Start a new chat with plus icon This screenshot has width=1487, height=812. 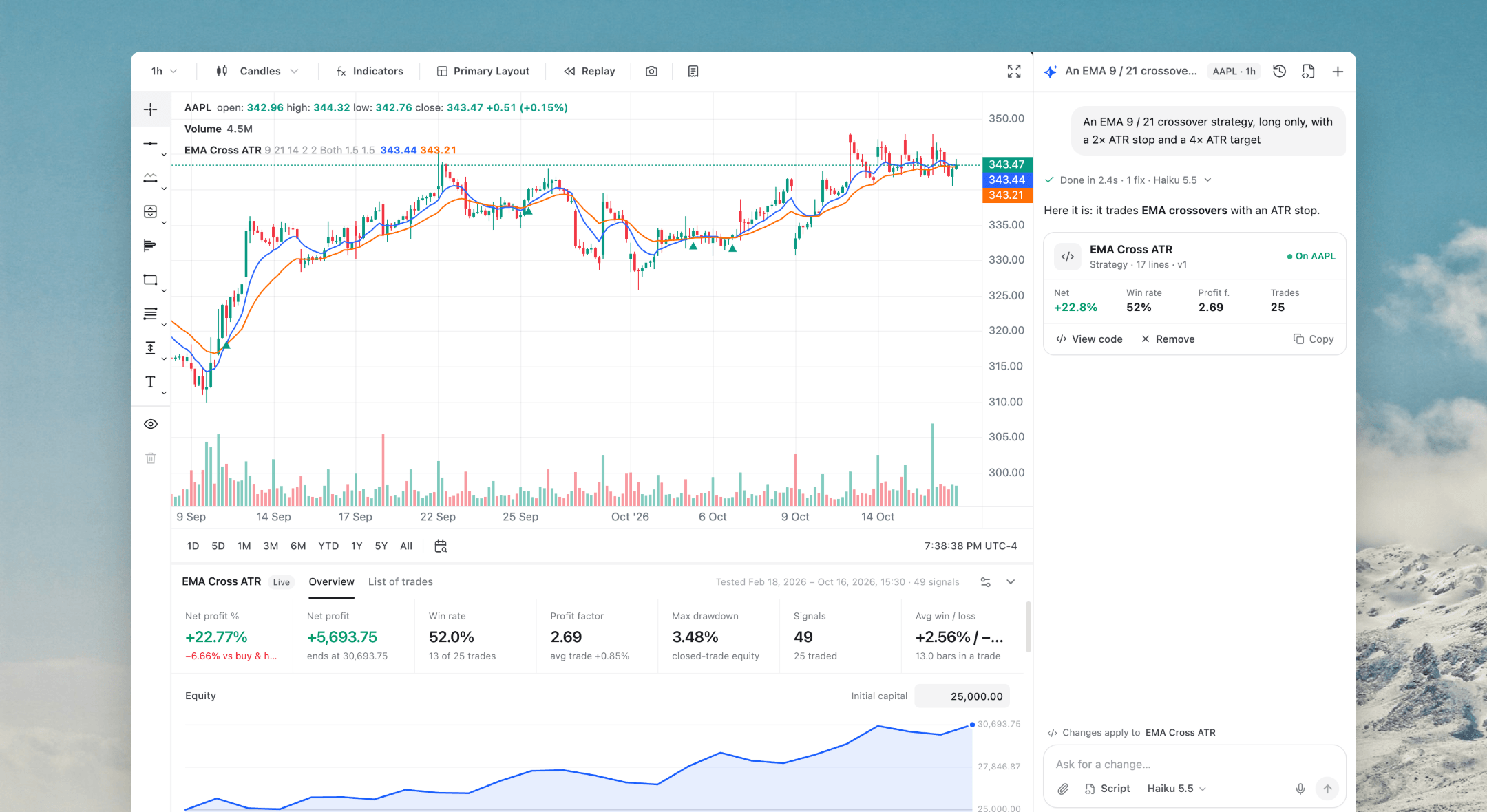pyautogui.click(x=1338, y=71)
